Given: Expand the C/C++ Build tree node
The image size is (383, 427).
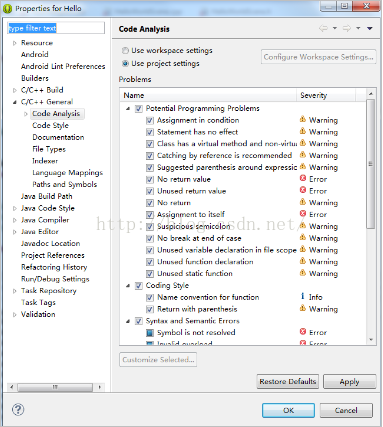Looking at the screenshot, I should point(14,90).
